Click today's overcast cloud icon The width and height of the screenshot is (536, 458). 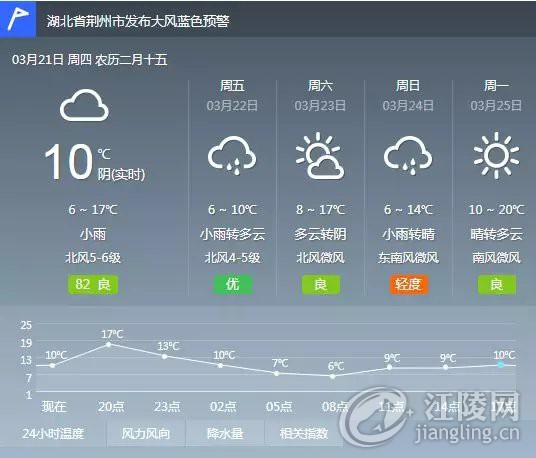tap(84, 105)
